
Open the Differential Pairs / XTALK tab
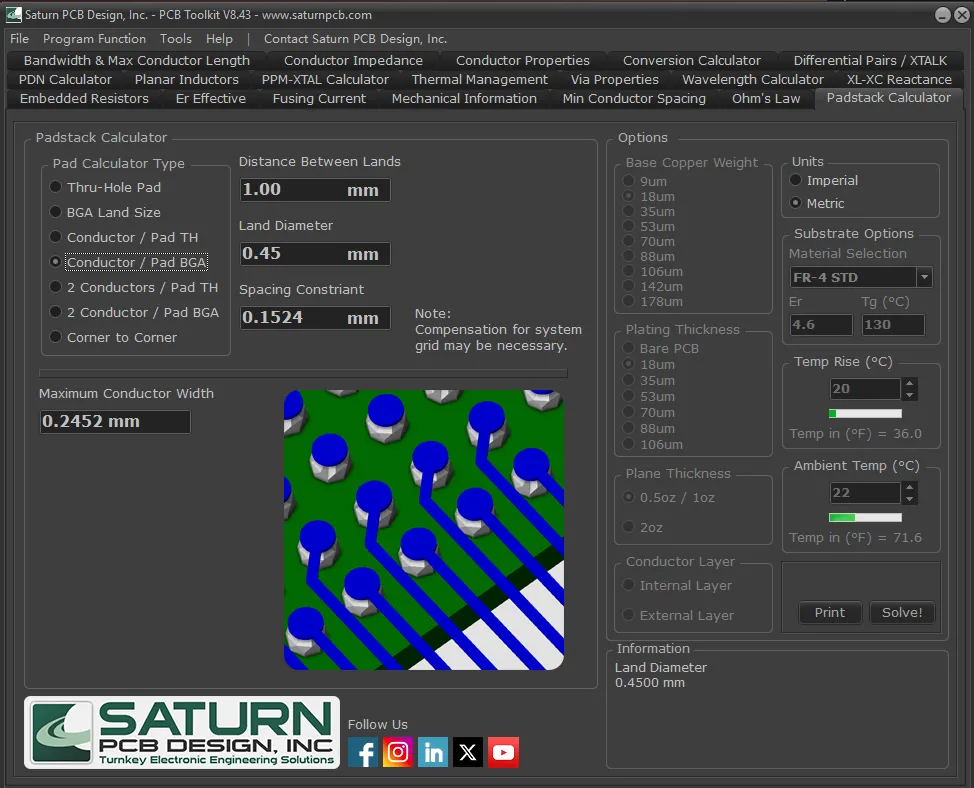pos(870,61)
